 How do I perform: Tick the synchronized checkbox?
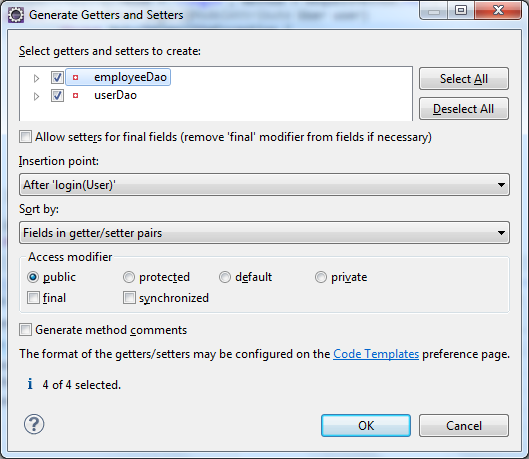click(x=129, y=298)
